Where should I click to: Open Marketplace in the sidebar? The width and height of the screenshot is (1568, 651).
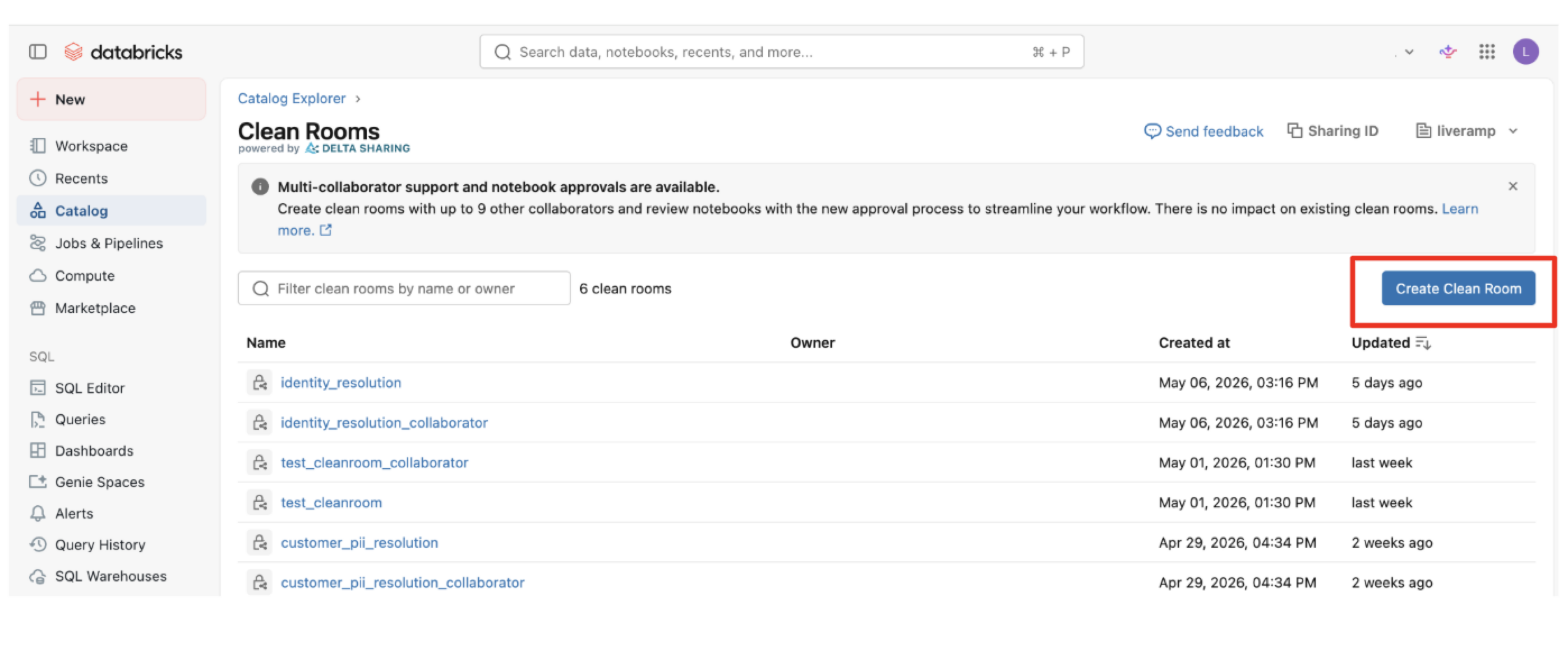coord(112,308)
